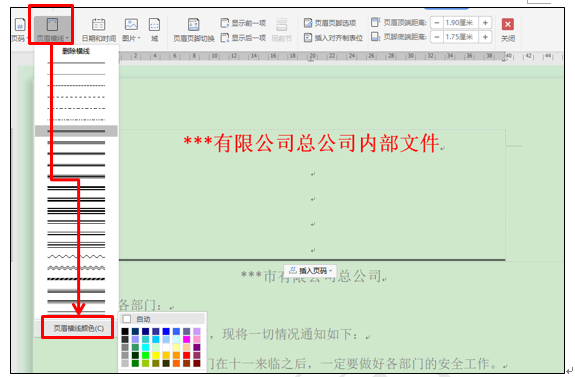
Task: Pick the bright yellow color swatch
Action: 156,355
